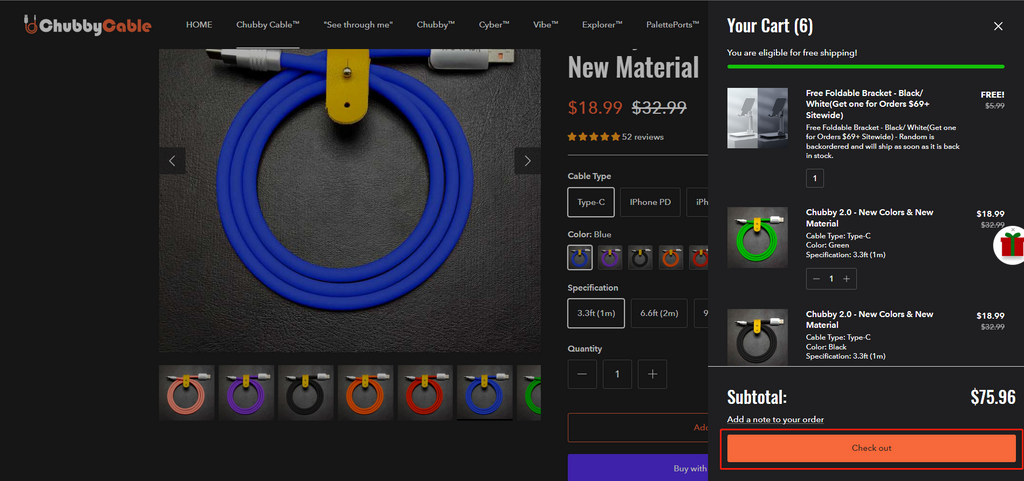Click Add a note to your order
This screenshot has height=481, width=1024.
[775, 420]
